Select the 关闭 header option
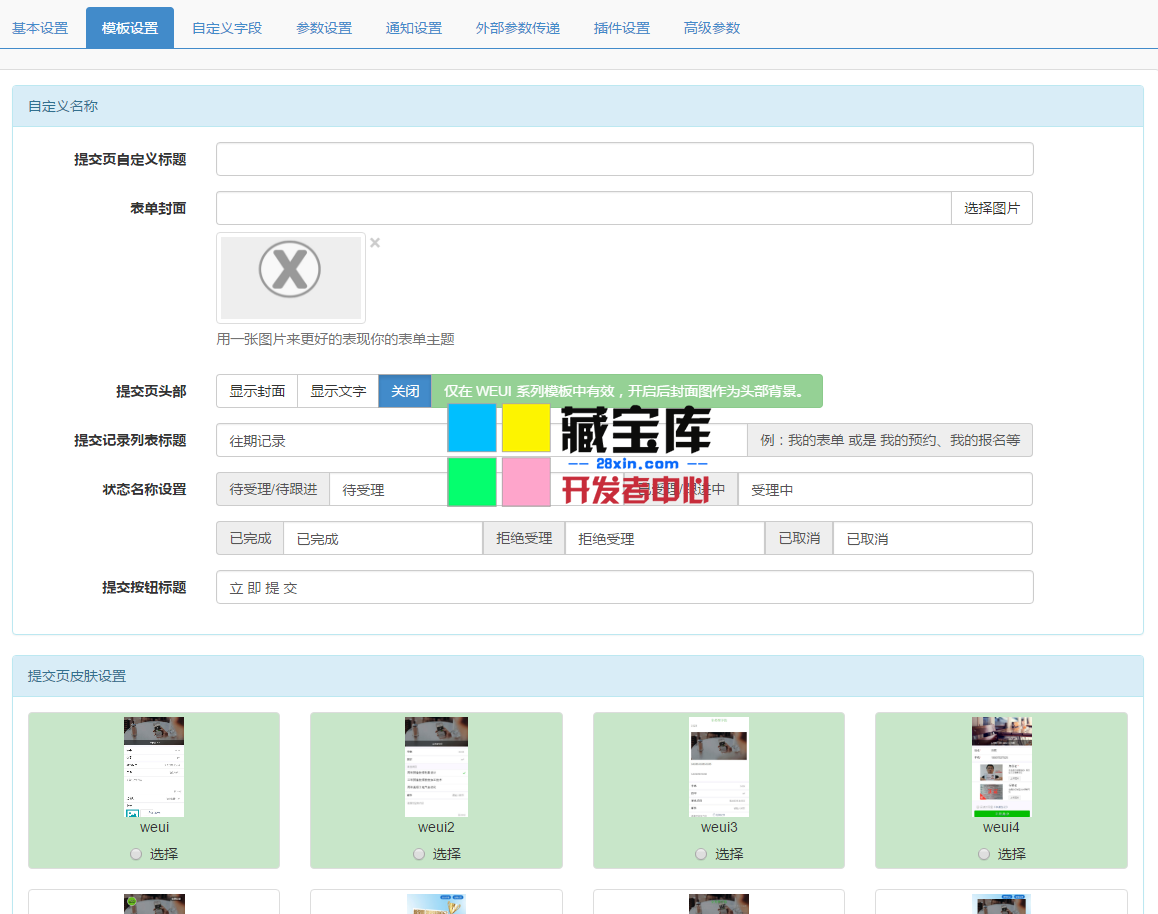Image resolution: width=1158 pixels, height=914 pixels. [x=405, y=391]
